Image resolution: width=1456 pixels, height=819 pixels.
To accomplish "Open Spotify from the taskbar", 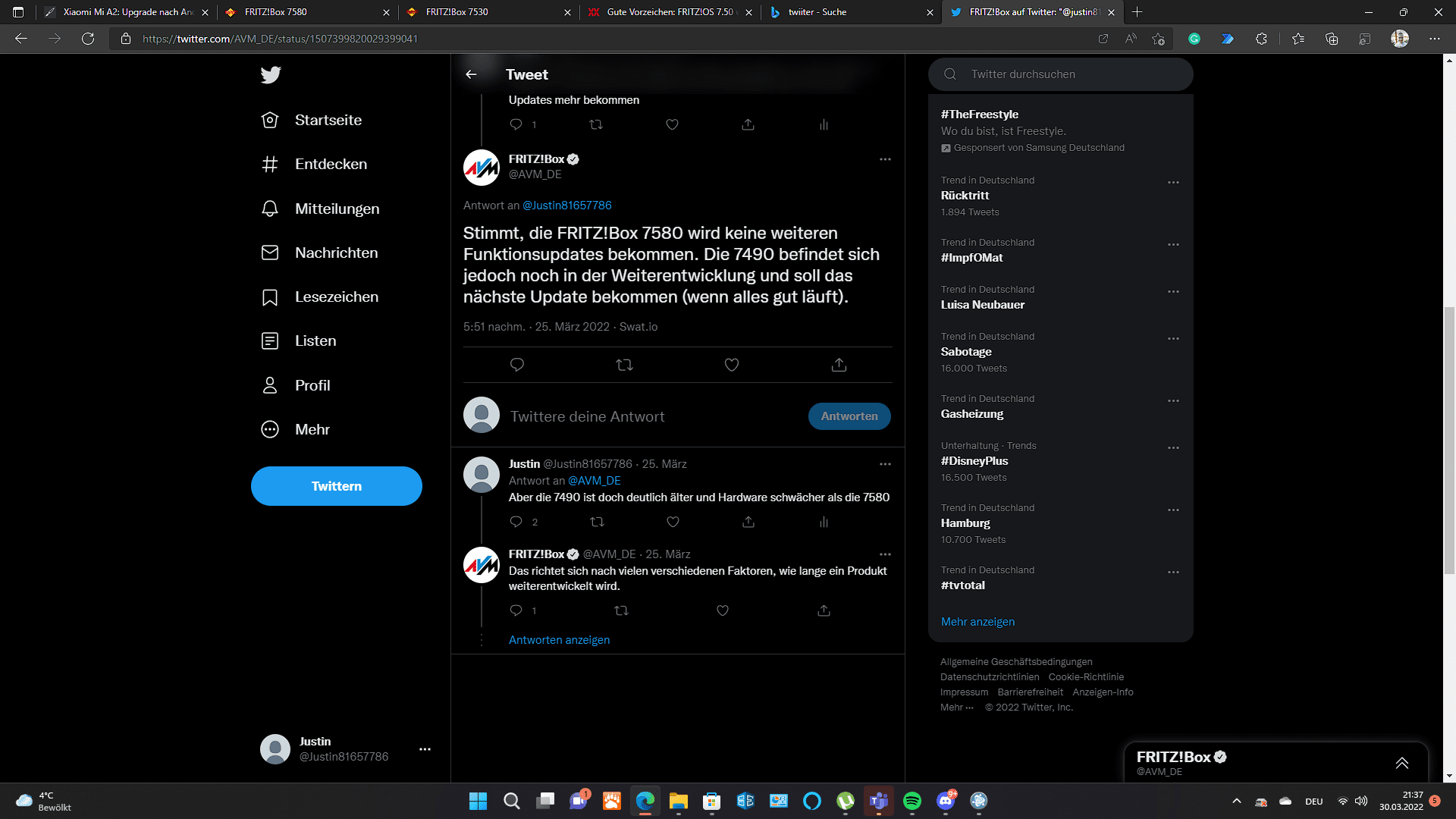I will coord(912,801).
